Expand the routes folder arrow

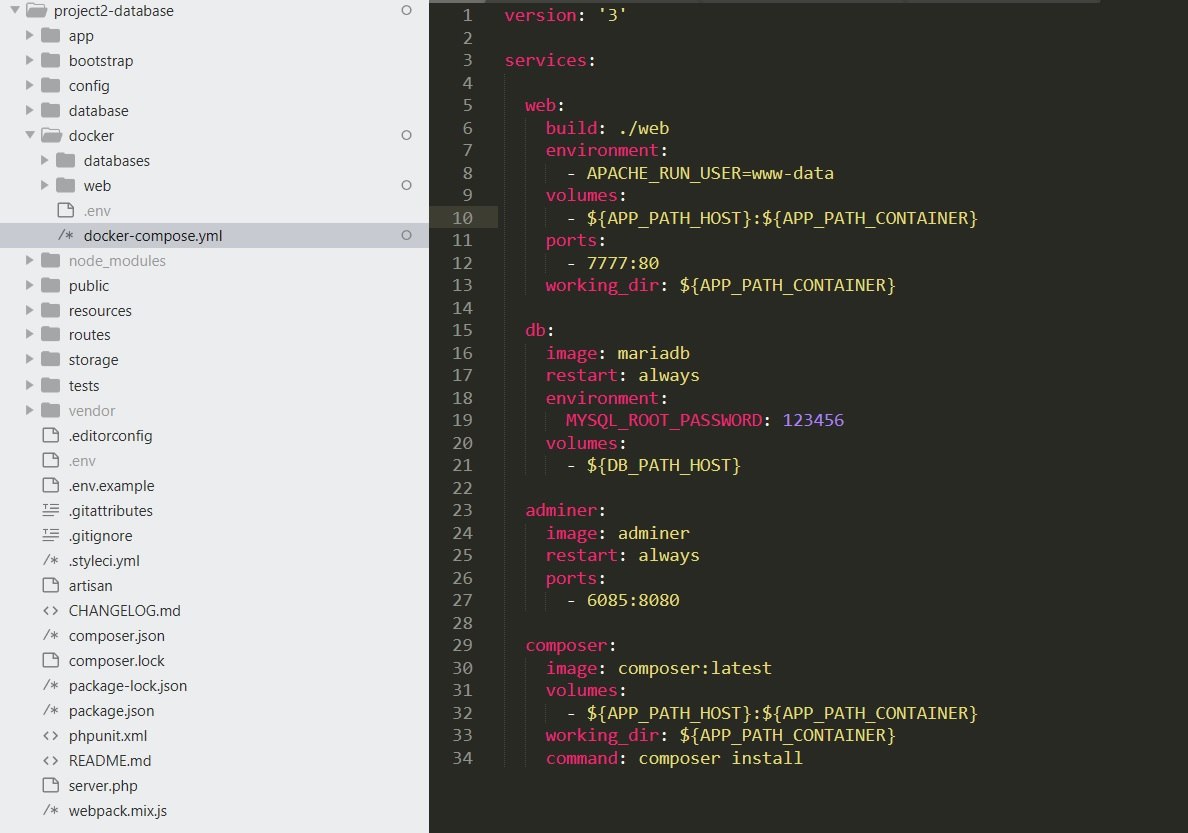30,335
